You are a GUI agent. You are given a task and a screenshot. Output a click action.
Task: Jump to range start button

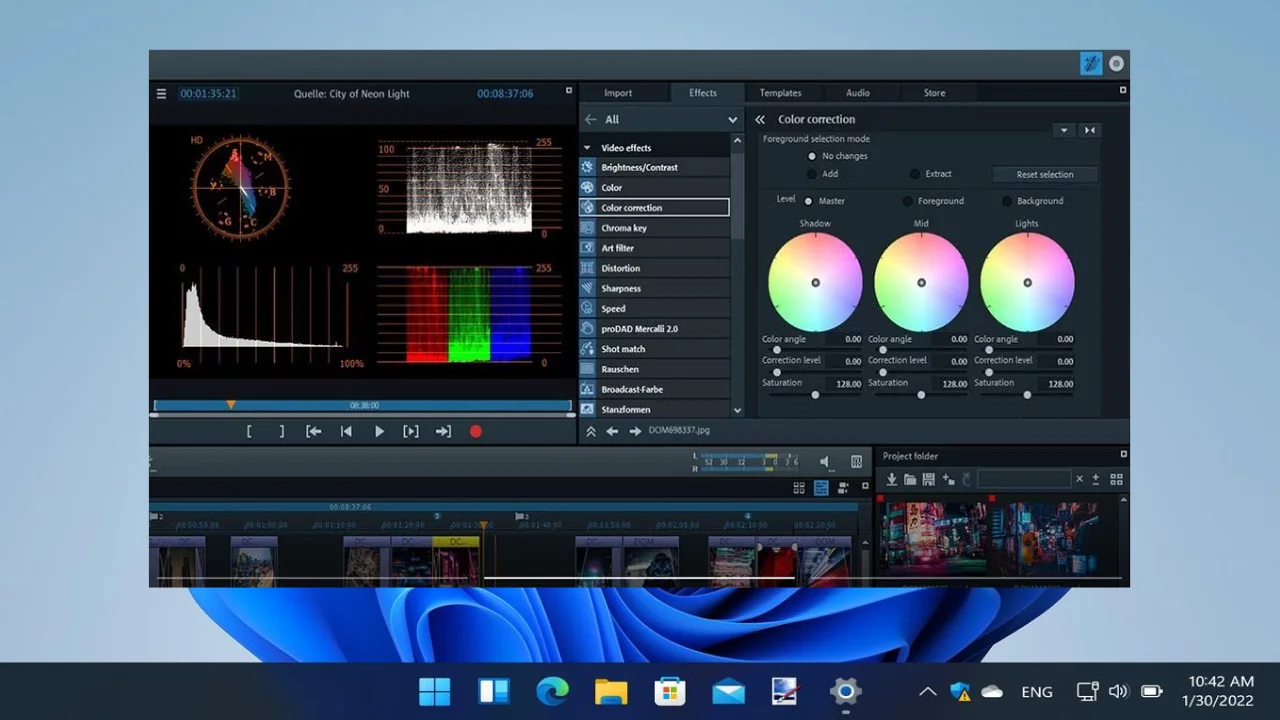(314, 432)
